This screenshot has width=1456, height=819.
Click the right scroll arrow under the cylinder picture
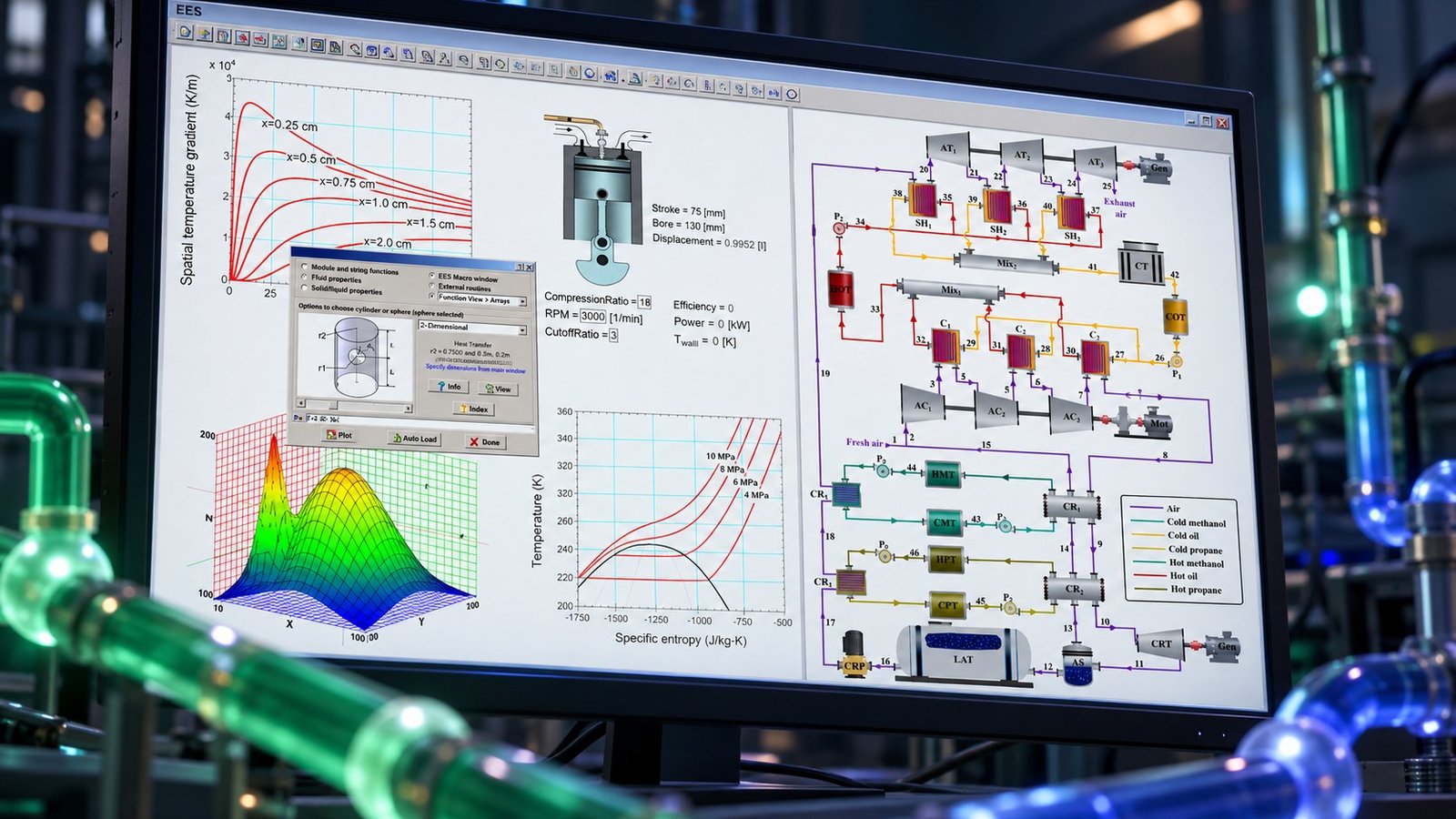[x=409, y=407]
